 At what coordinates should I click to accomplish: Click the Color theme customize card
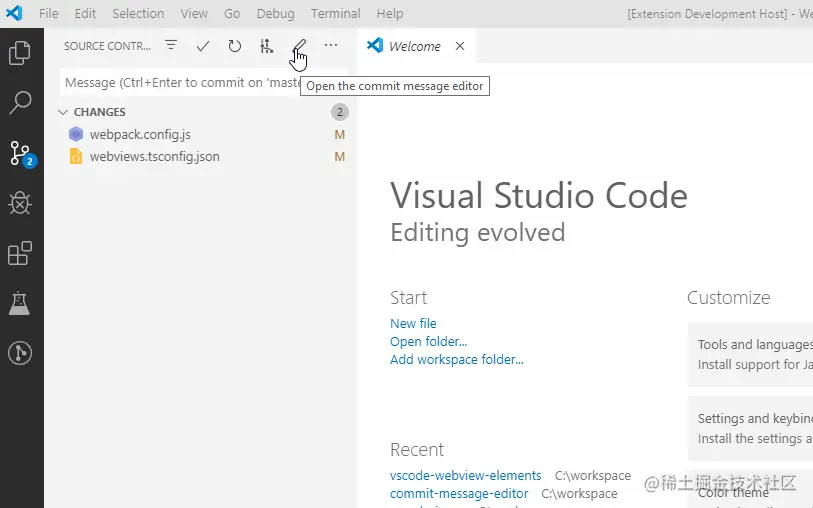[750, 489]
